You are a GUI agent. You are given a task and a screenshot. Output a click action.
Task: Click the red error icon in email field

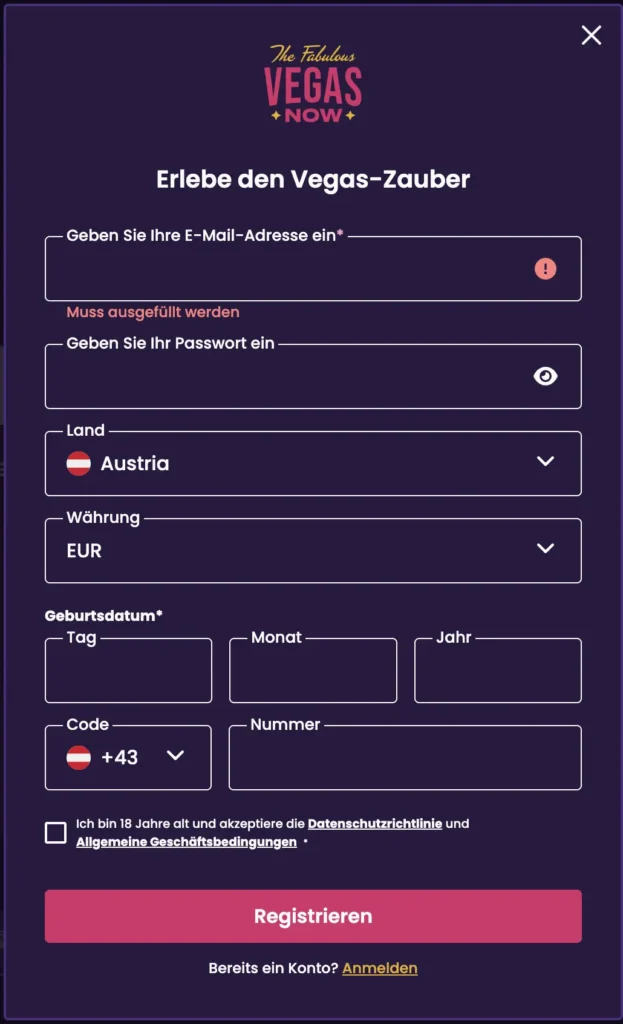point(545,269)
